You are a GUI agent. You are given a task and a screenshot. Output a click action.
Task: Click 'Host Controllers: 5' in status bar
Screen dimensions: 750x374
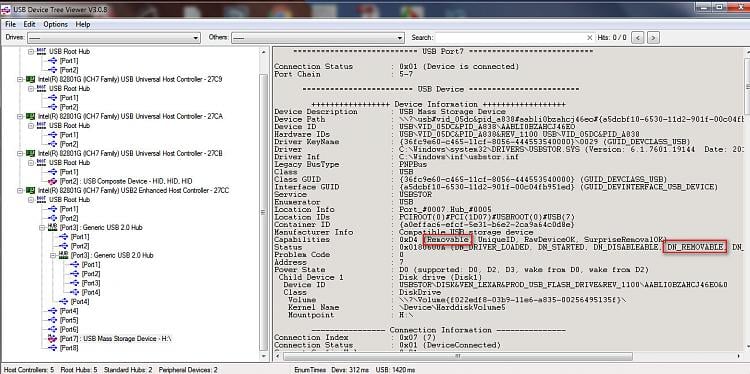point(30,370)
